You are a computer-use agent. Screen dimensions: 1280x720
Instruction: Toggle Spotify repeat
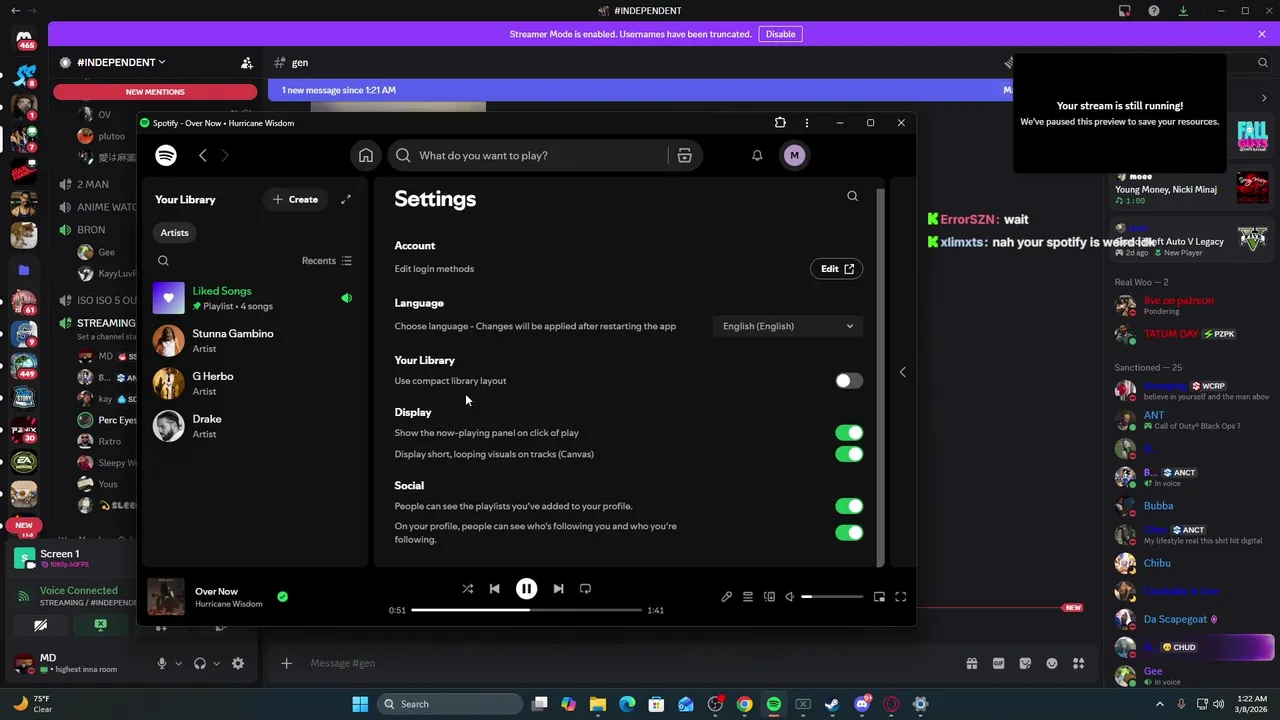(x=585, y=589)
